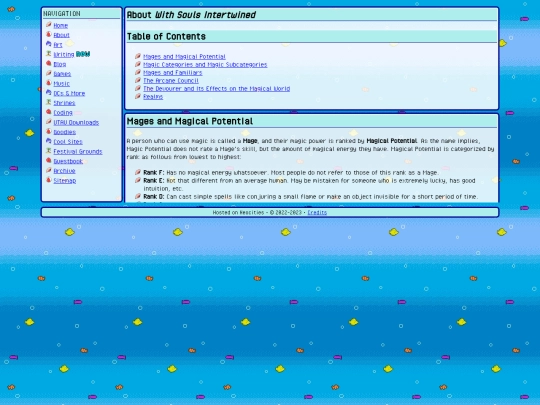
Task: Open the Credits link in footer
Action: click(317, 212)
